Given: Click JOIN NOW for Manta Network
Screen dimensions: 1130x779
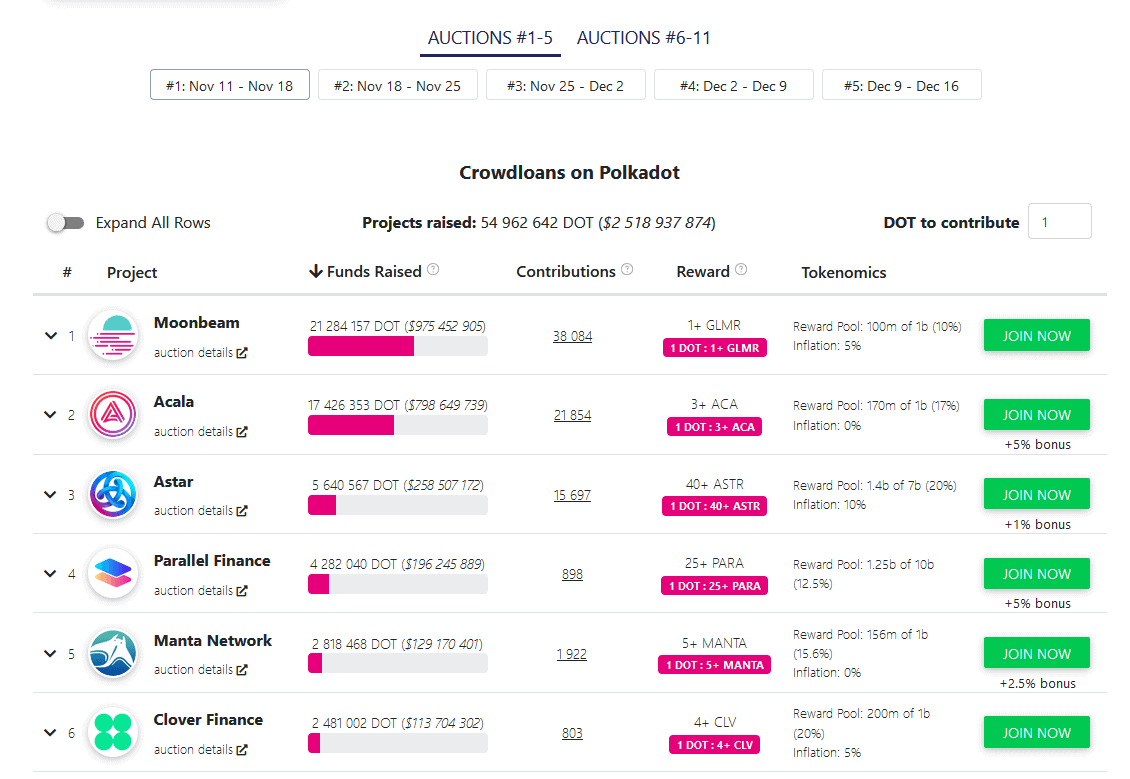Looking at the screenshot, I should pyautogui.click(x=1036, y=654).
